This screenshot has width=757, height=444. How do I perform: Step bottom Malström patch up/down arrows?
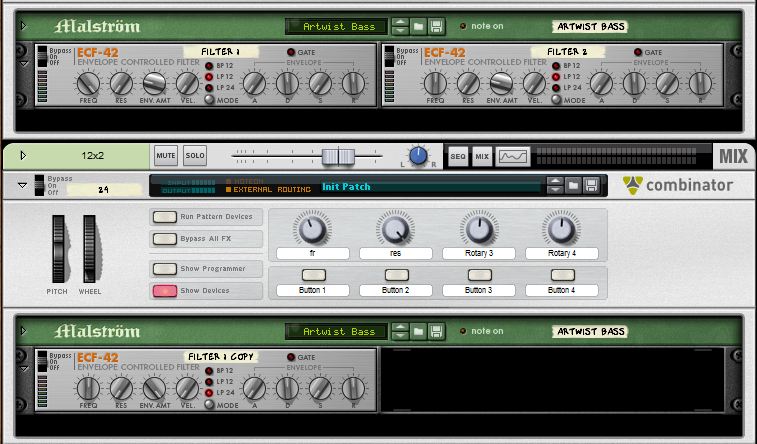click(x=400, y=331)
